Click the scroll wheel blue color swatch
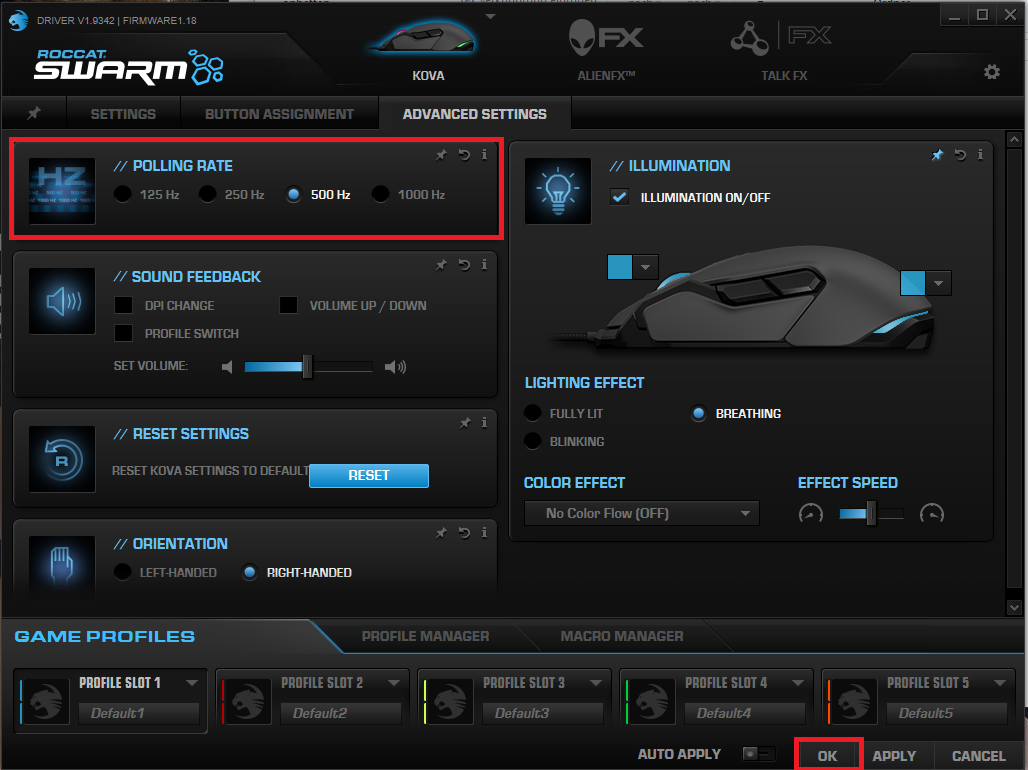 (620, 268)
